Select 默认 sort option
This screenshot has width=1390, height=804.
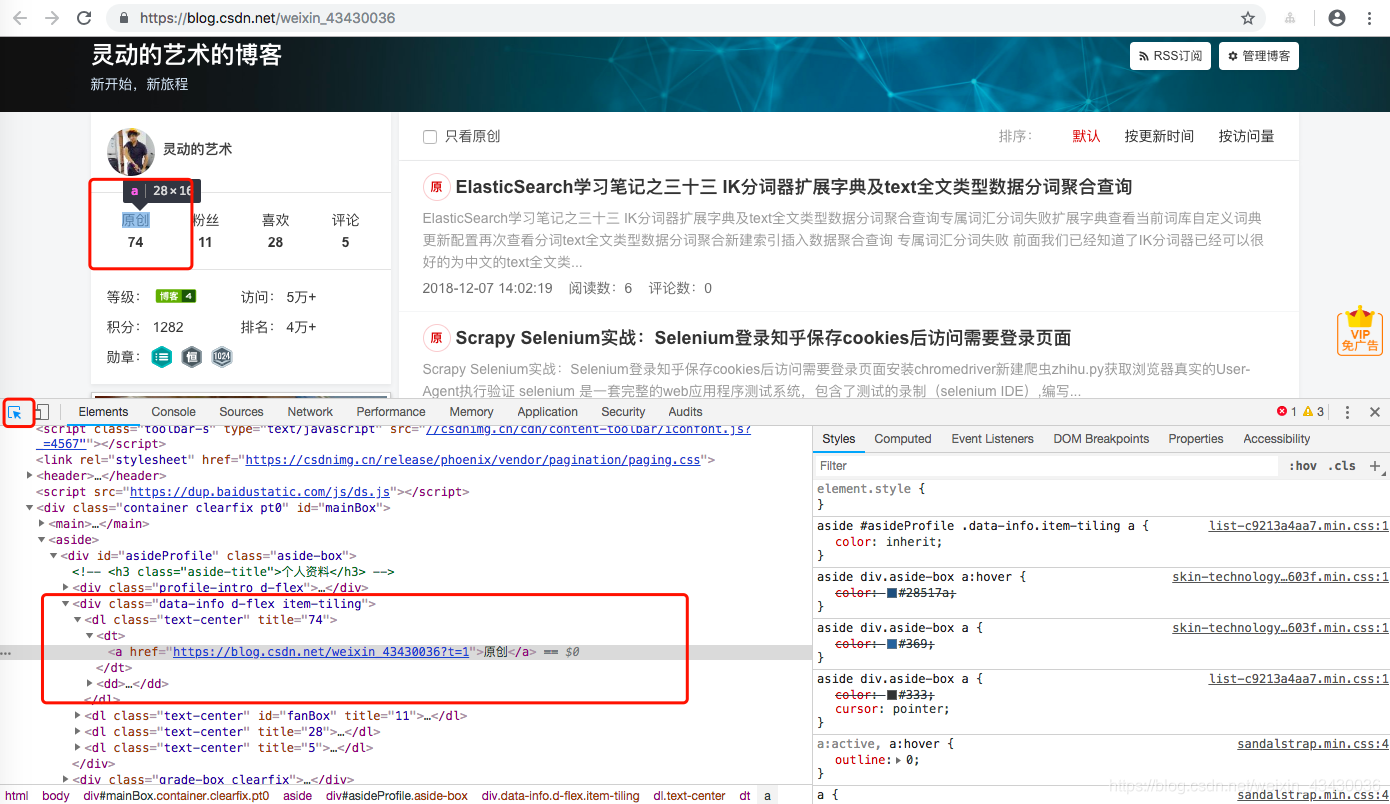pyautogui.click(x=1086, y=136)
